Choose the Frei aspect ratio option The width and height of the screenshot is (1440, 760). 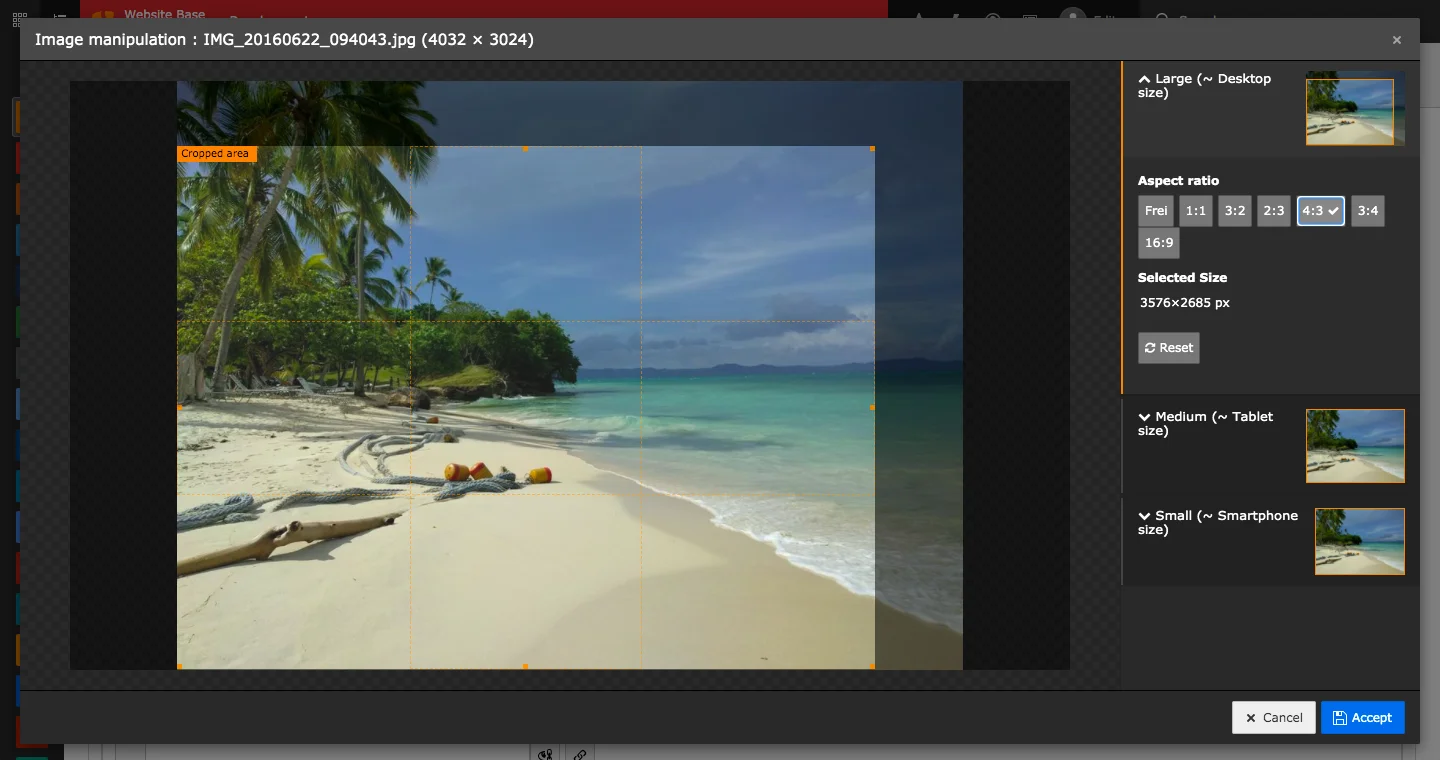coord(1156,210)
